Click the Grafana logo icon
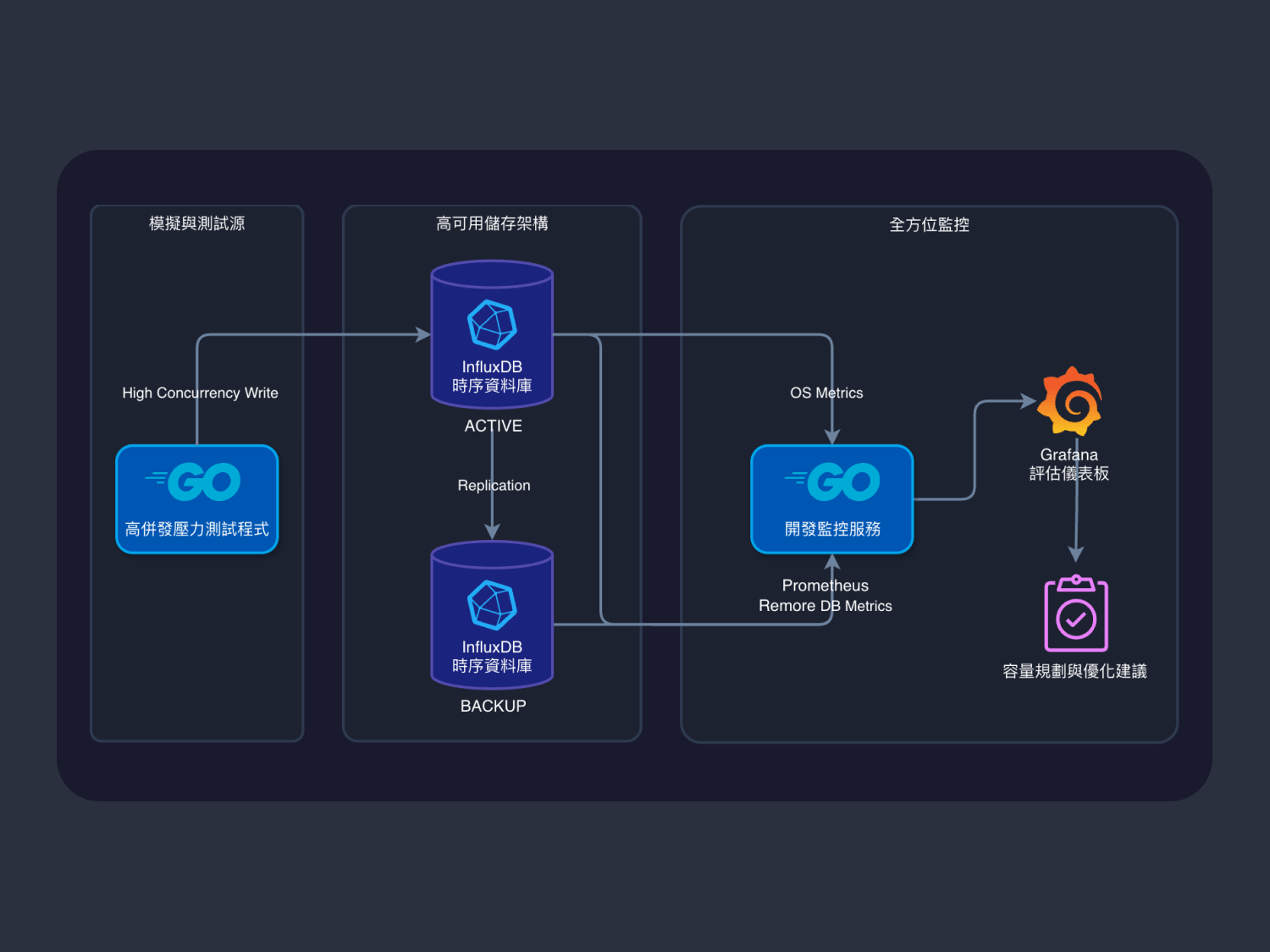The width and height of the screenshot is (1270, 952). [x=1071, y=401]
